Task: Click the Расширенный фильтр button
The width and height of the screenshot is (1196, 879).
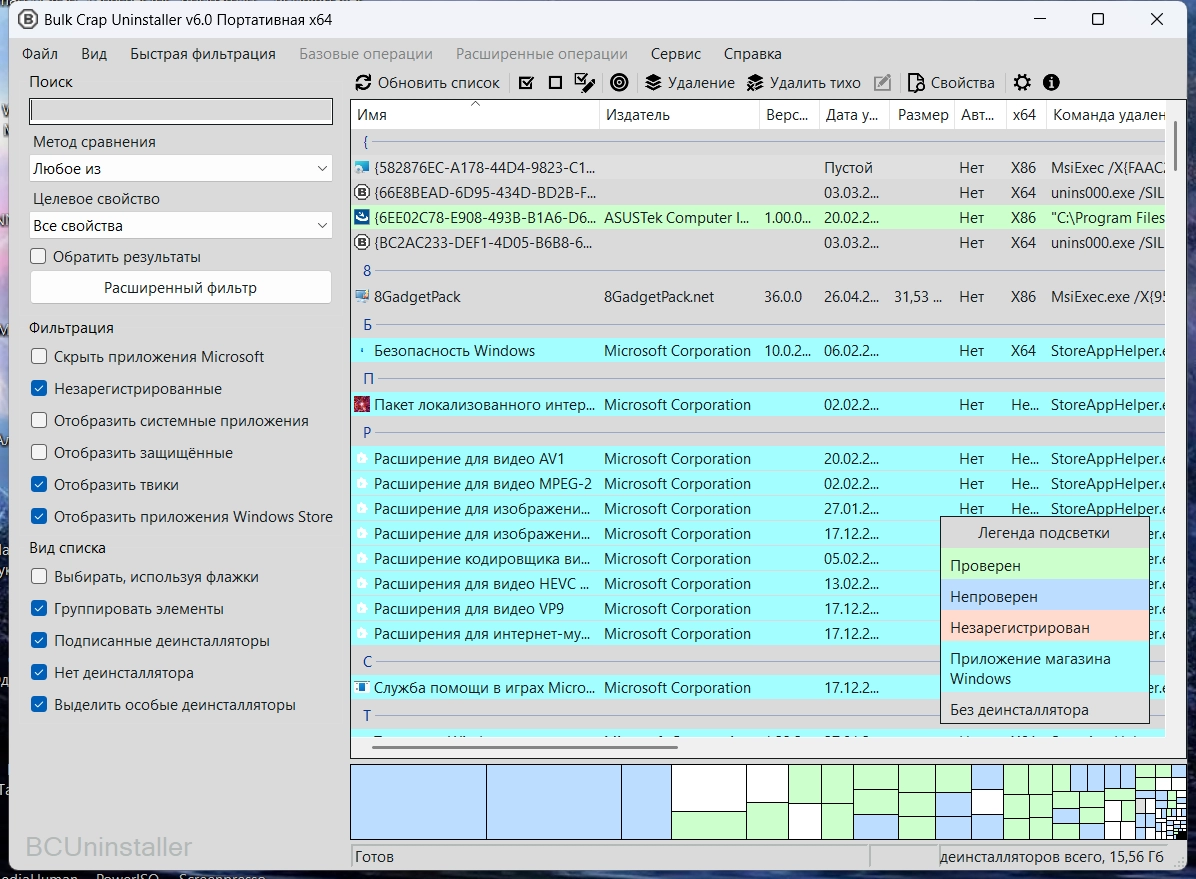Action: [x=181, y=288]
